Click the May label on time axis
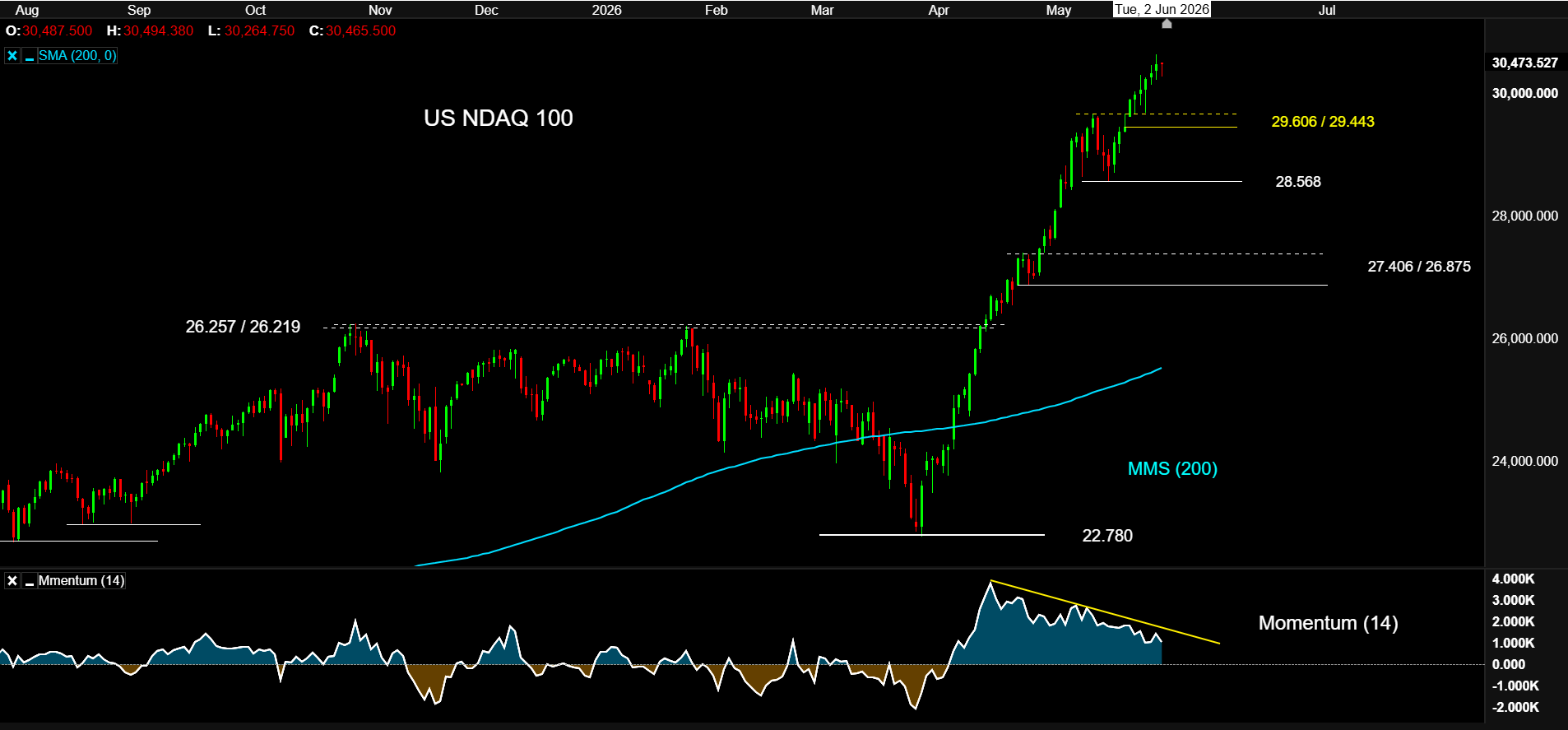This screenshot has height=730, width=1568. pyautogui.click(x=1059, y=10)
